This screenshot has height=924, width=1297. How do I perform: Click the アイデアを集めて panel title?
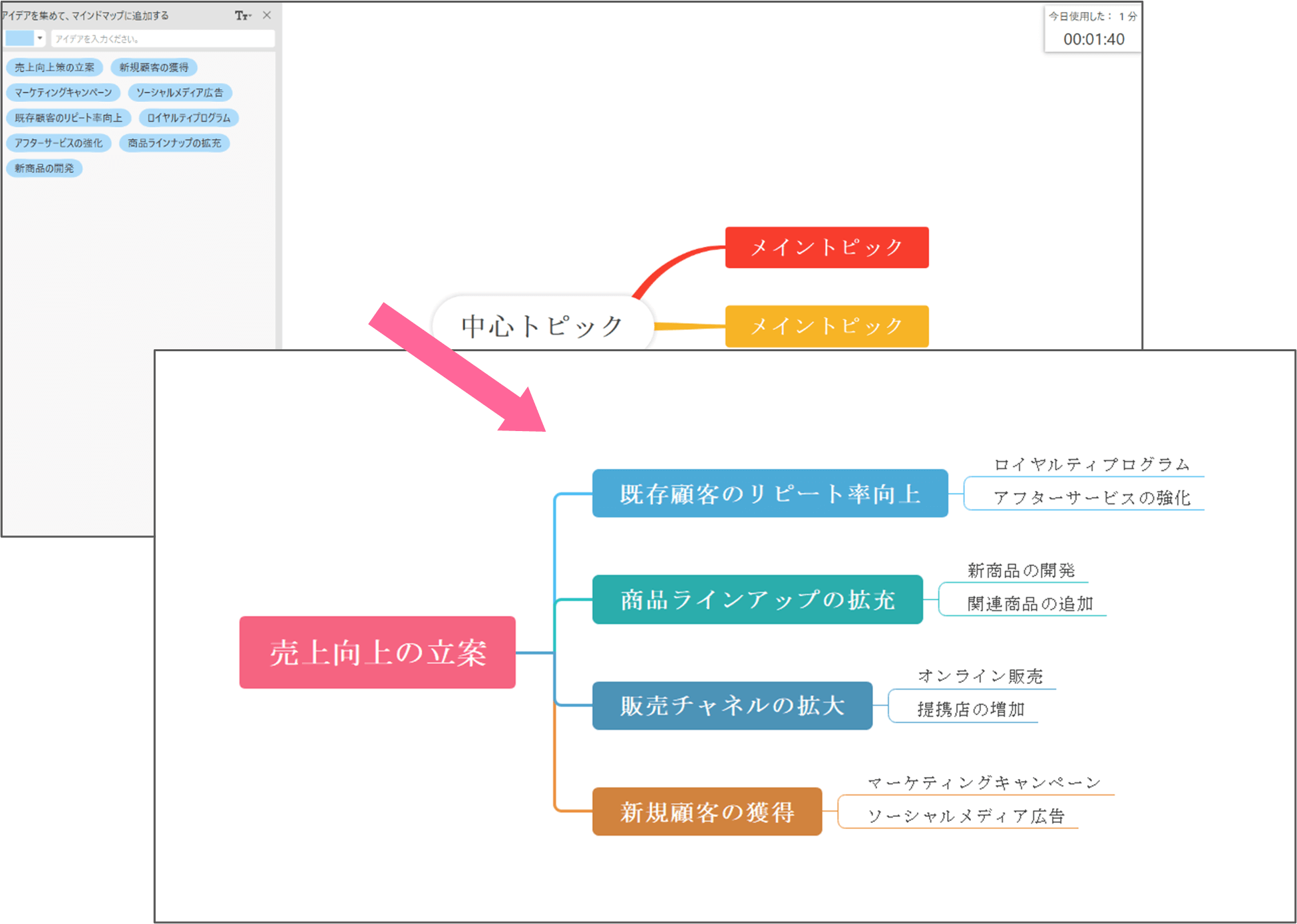[85, 15]
